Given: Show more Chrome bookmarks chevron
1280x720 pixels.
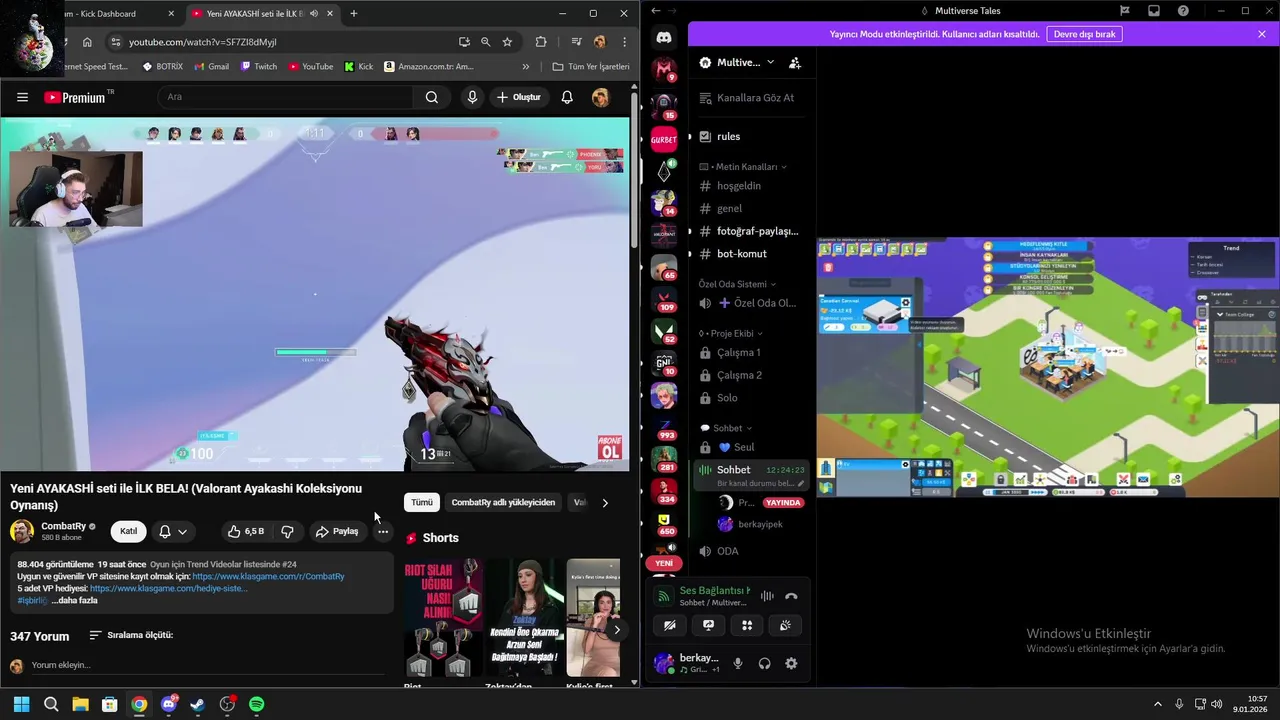Looking at the screenshot, I should point(526,67).
